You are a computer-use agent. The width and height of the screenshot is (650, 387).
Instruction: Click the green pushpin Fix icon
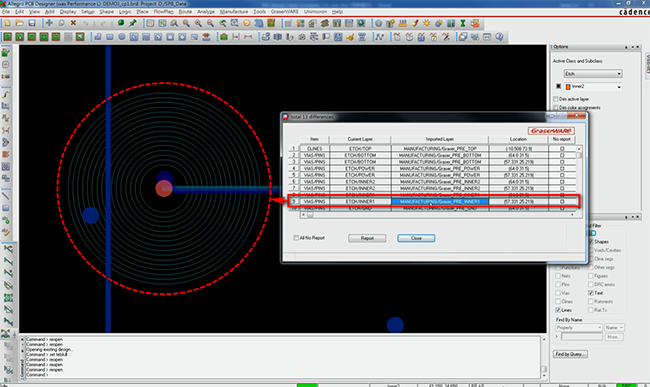coord(133,23)
